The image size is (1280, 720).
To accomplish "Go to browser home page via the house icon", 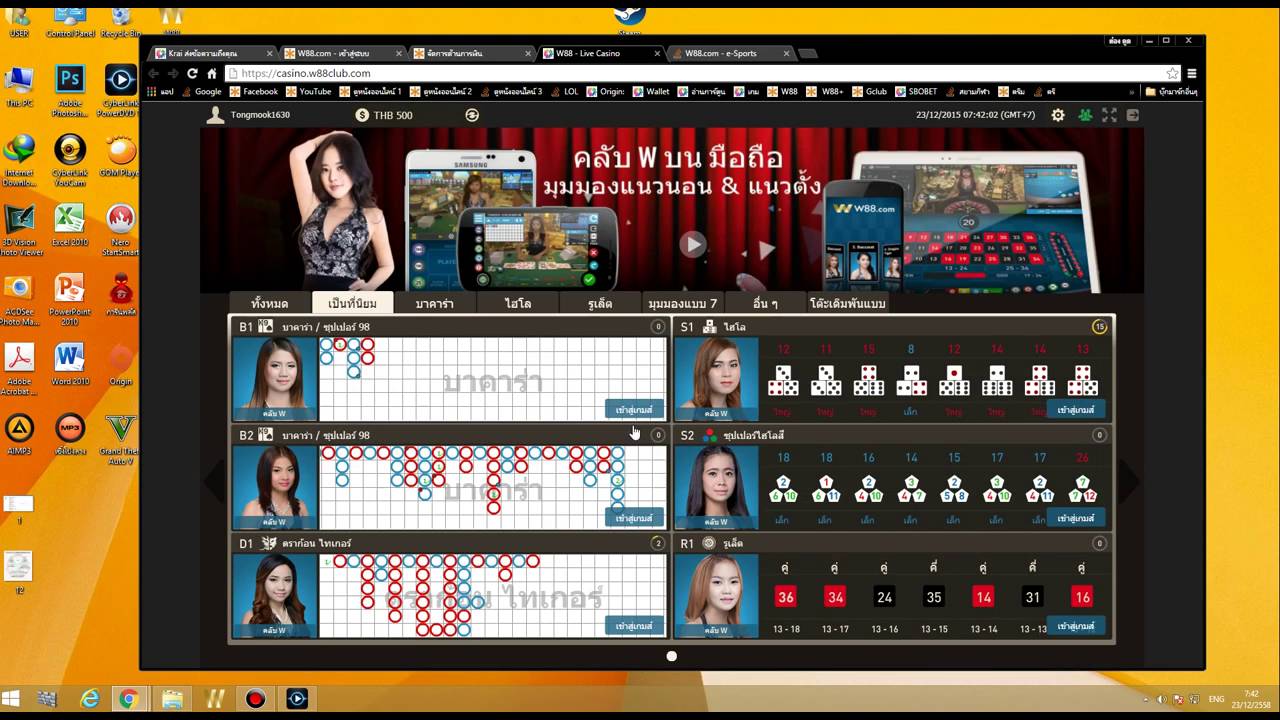I will [x=212, y=73].
